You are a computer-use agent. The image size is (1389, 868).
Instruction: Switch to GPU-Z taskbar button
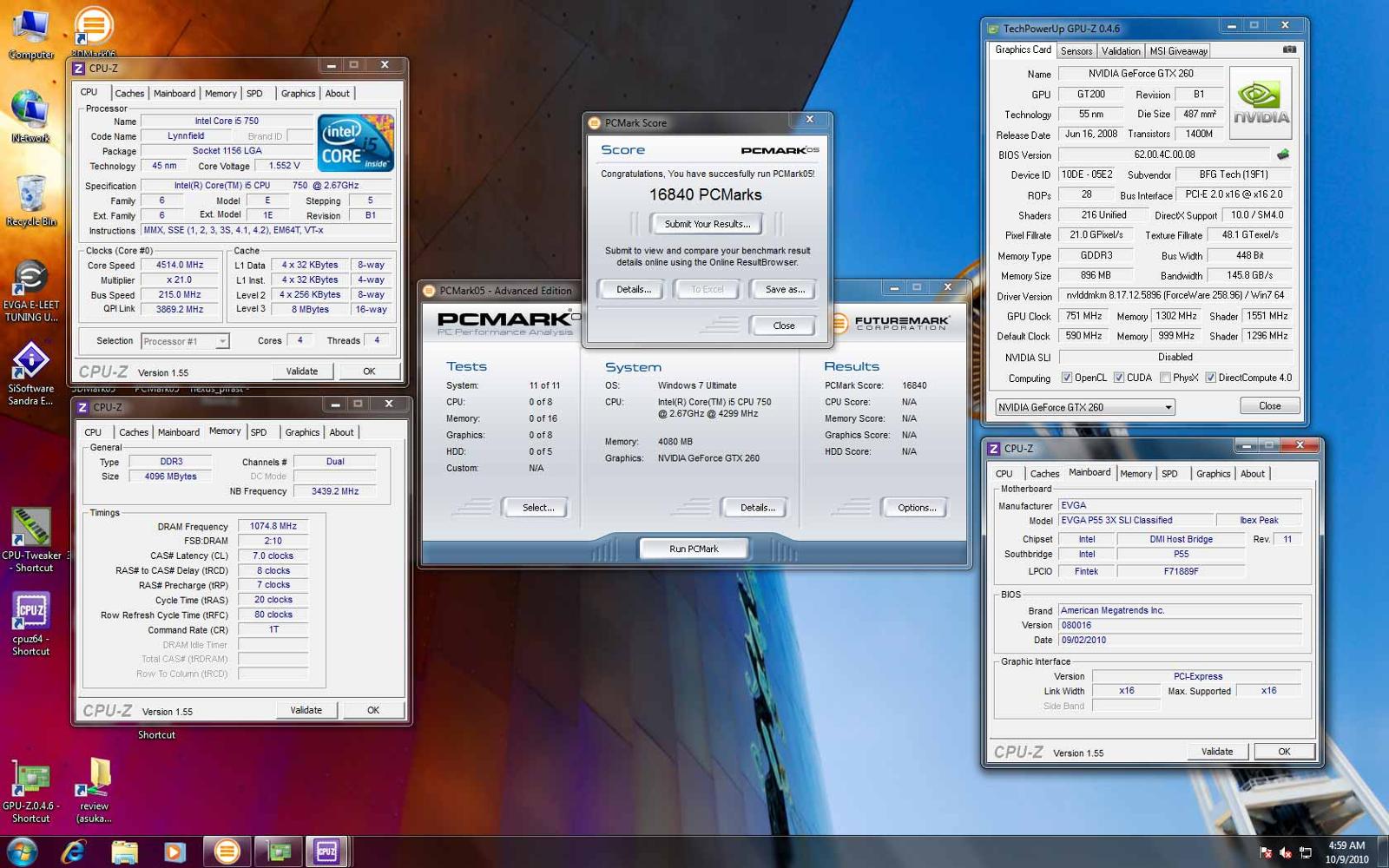coord(278,852)
